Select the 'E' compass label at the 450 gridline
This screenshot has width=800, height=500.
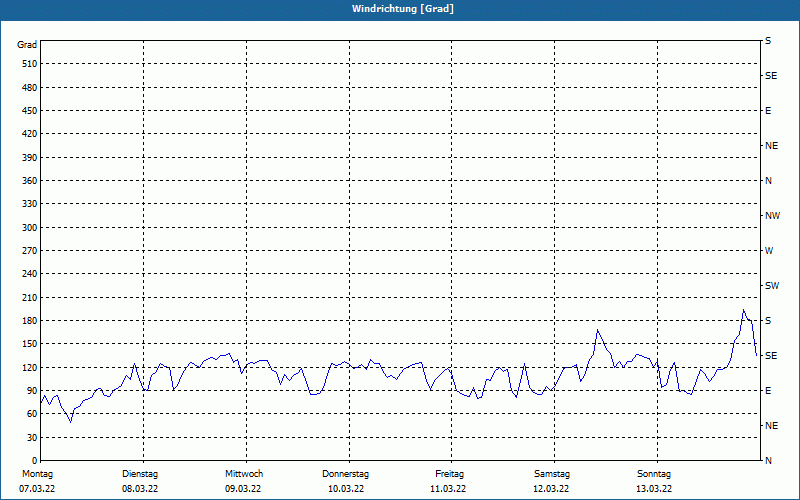[x=768, y=111]
